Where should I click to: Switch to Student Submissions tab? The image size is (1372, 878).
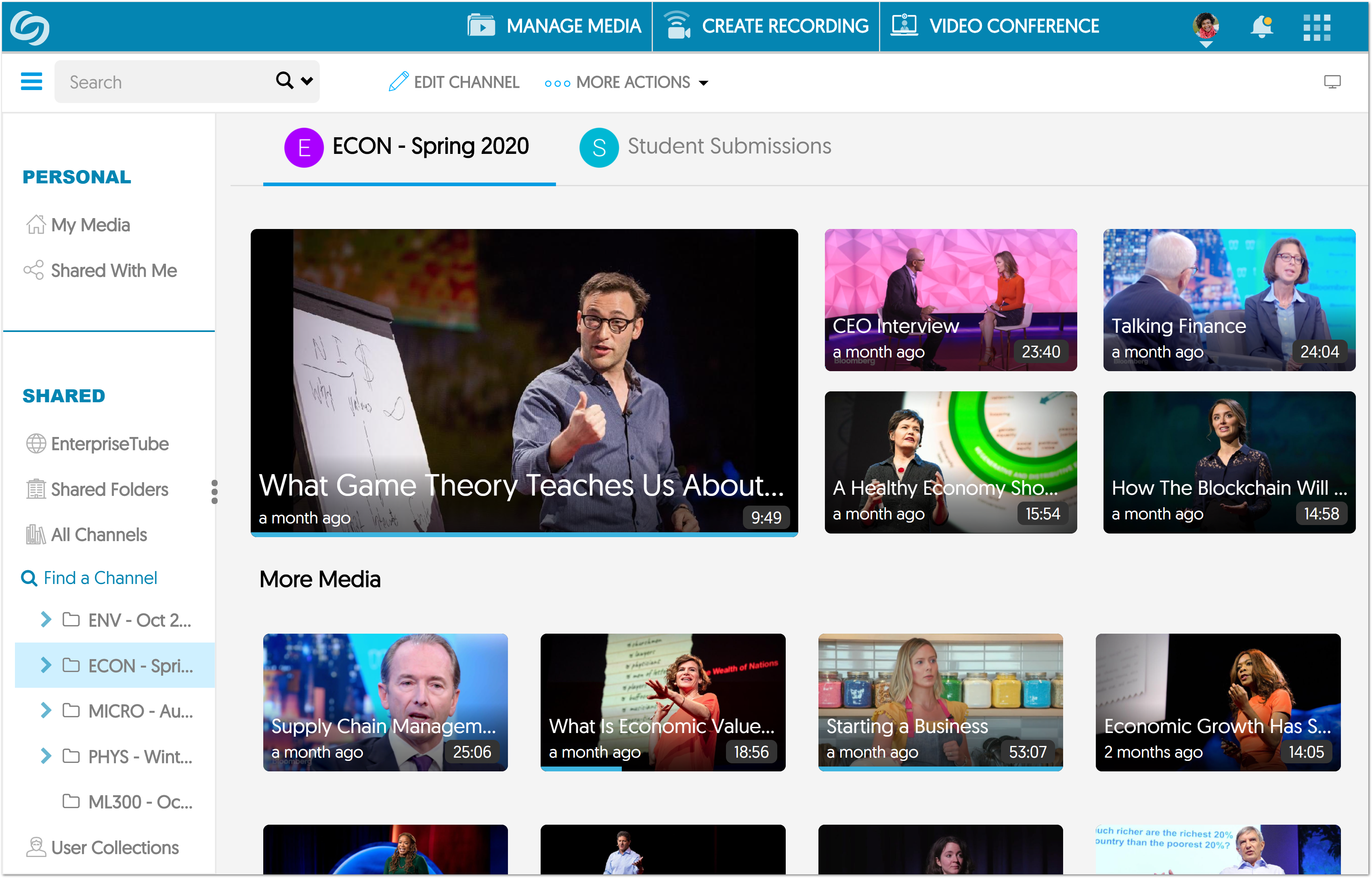click(705, 147)
